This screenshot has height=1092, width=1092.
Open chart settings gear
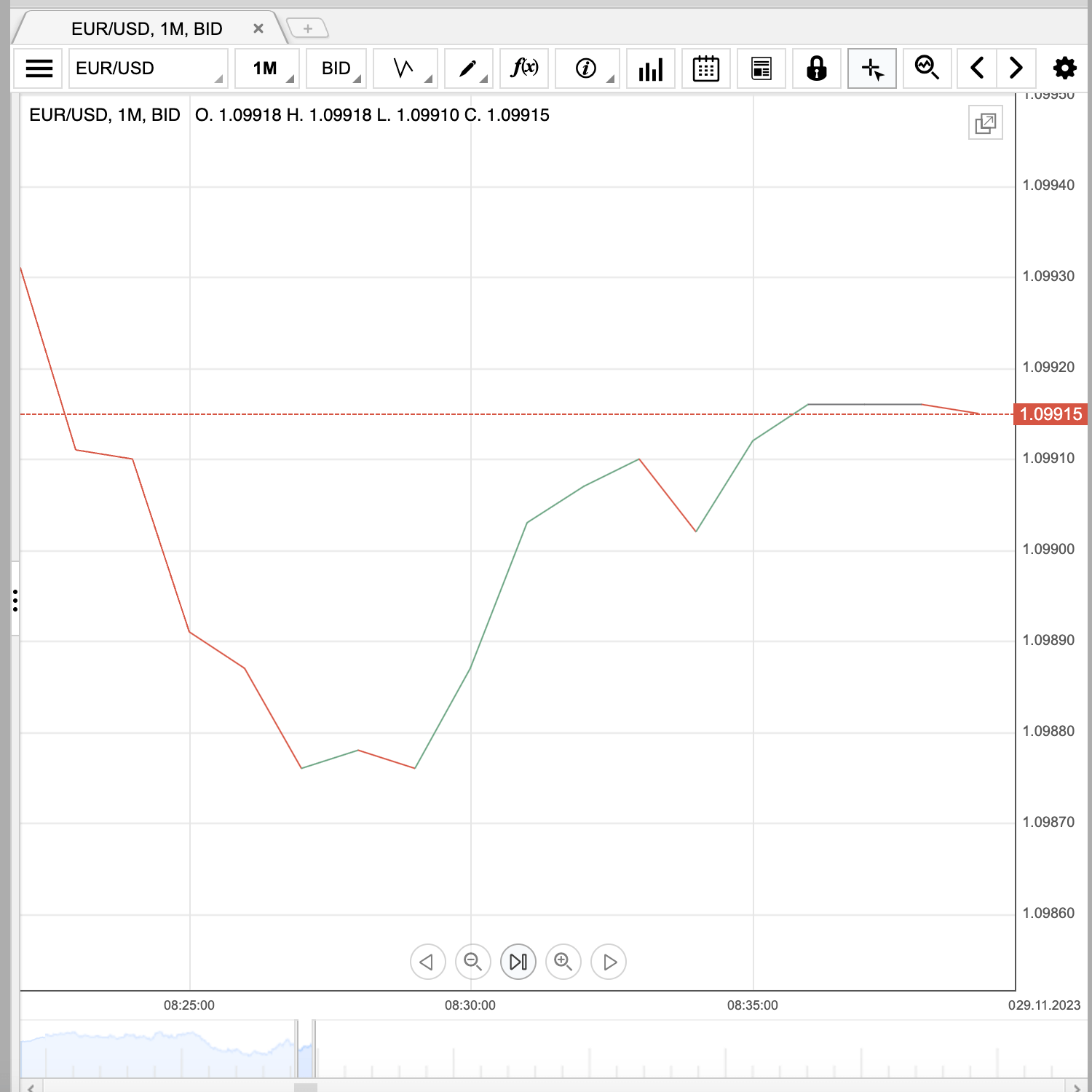tap(1064, 68)
